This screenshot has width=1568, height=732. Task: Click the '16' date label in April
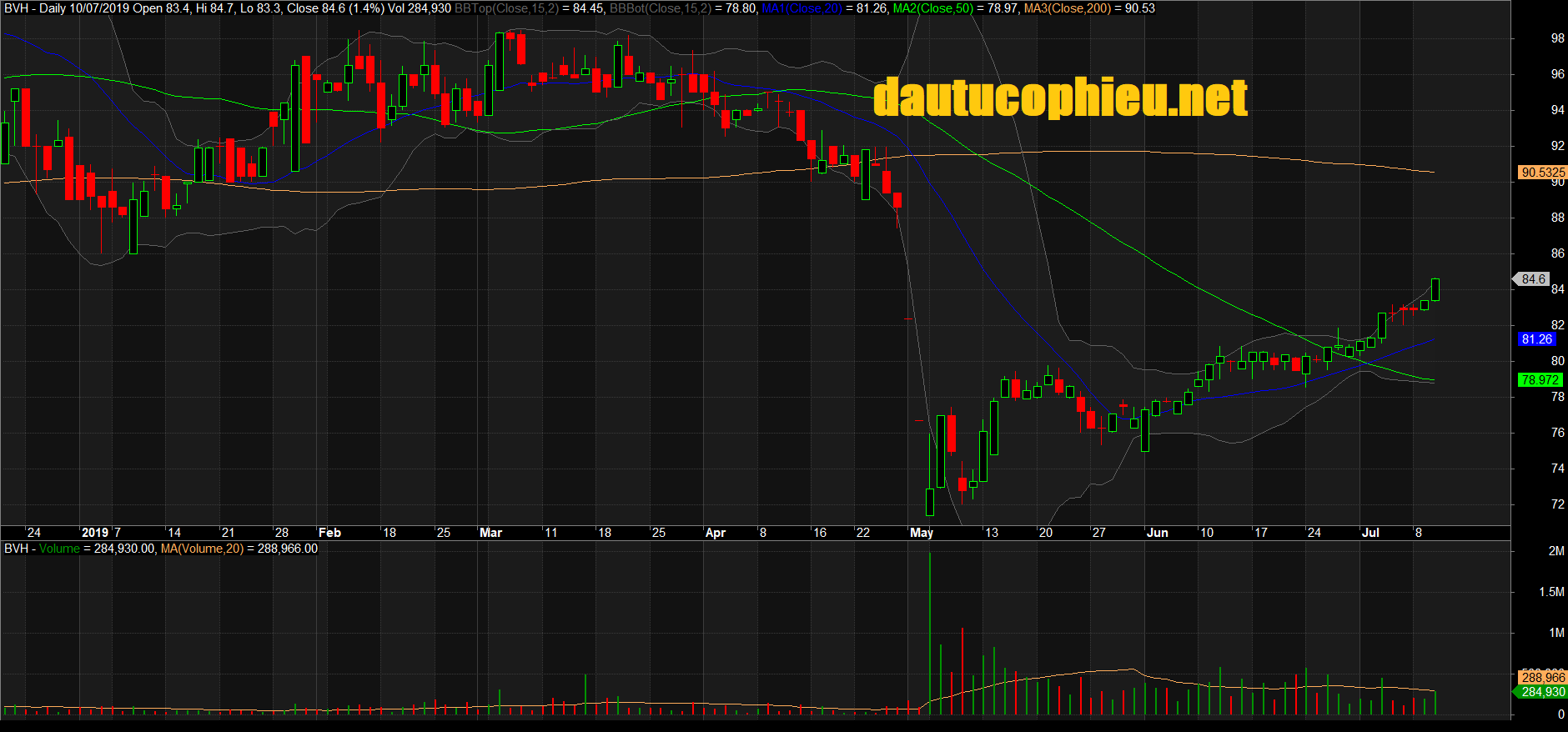pos(820,533)
